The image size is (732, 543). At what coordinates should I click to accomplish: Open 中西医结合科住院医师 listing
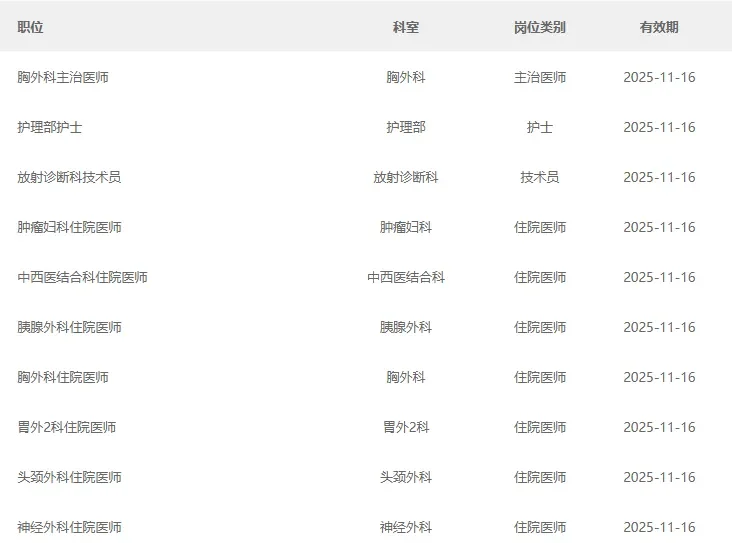click(x=82, y=277)
